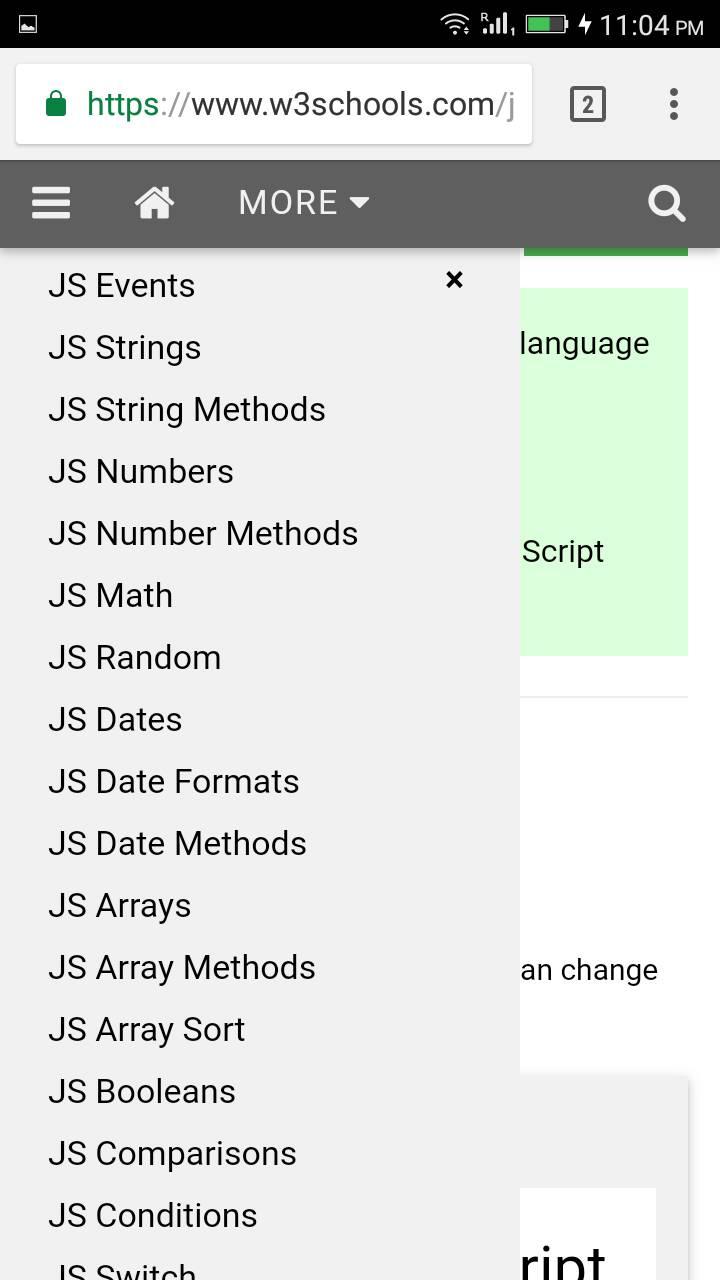Navigate to JS Arrays
Screen dimensions: 720x1280
[x=119, y=906]
